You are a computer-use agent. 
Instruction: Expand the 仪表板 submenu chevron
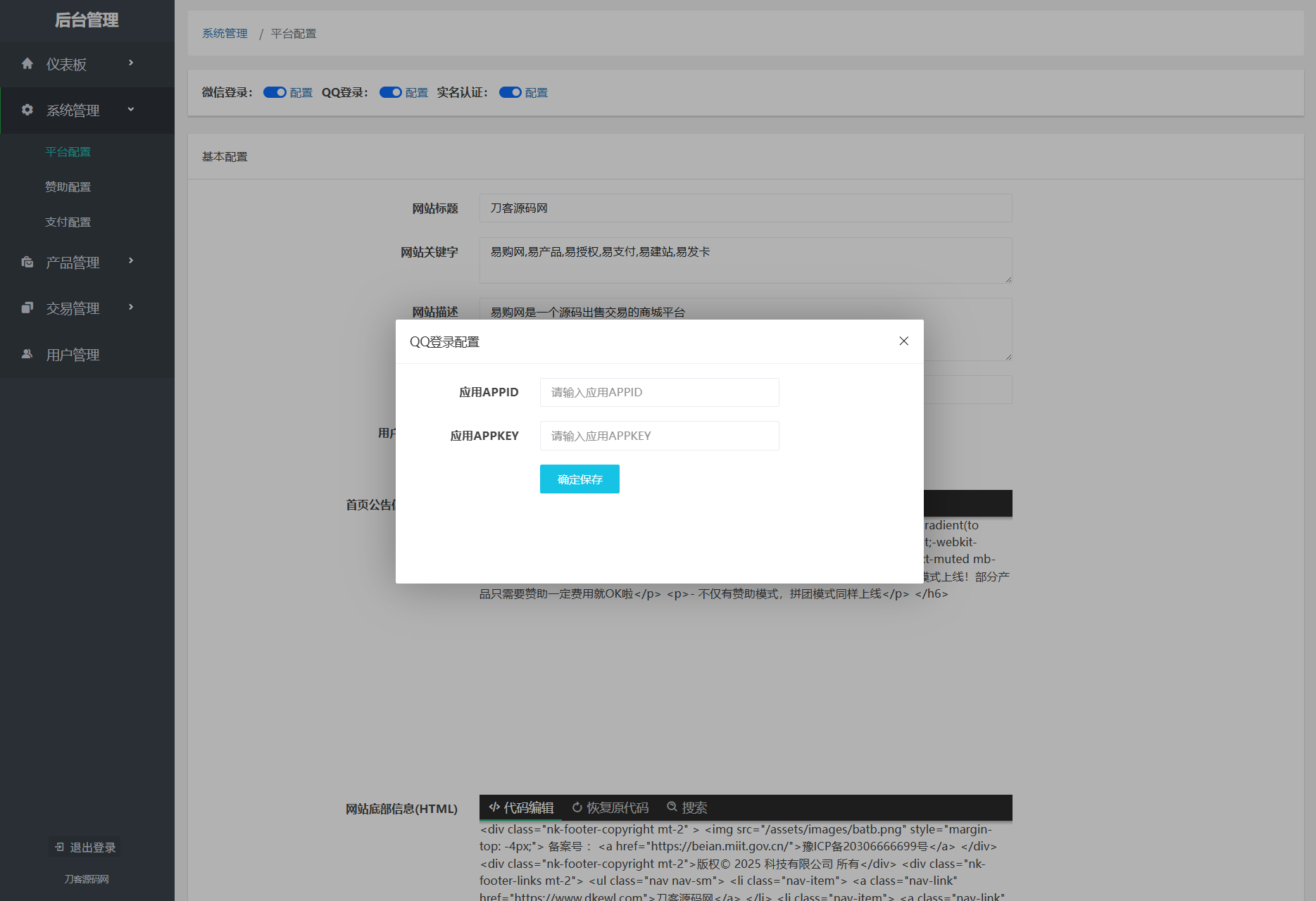[130, 63]
